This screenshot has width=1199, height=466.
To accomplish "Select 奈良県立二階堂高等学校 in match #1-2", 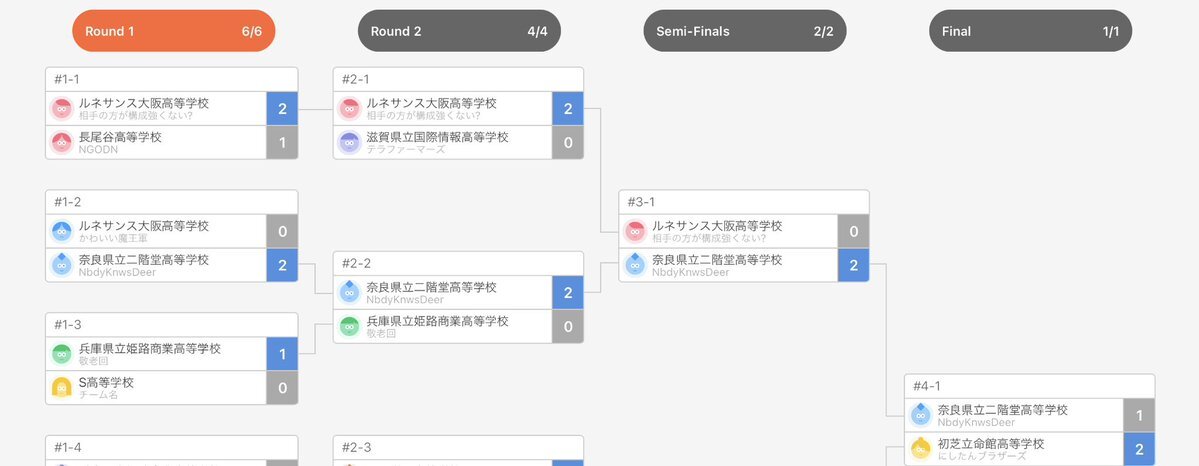I will pyautogui.click(x=156, y=265).
